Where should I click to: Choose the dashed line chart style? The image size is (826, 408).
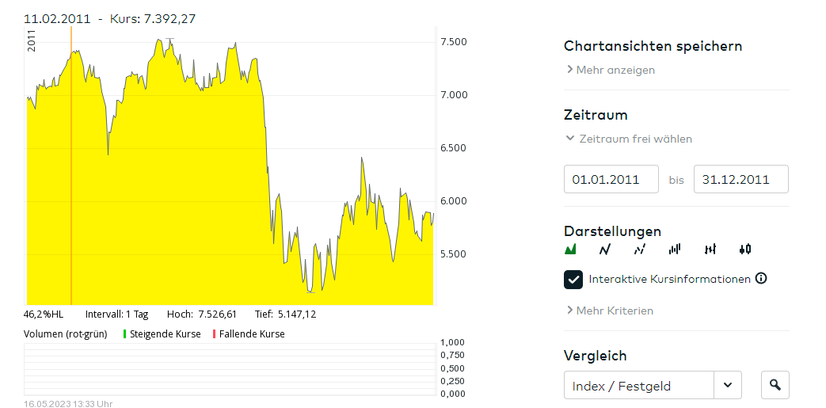point(640,249)
